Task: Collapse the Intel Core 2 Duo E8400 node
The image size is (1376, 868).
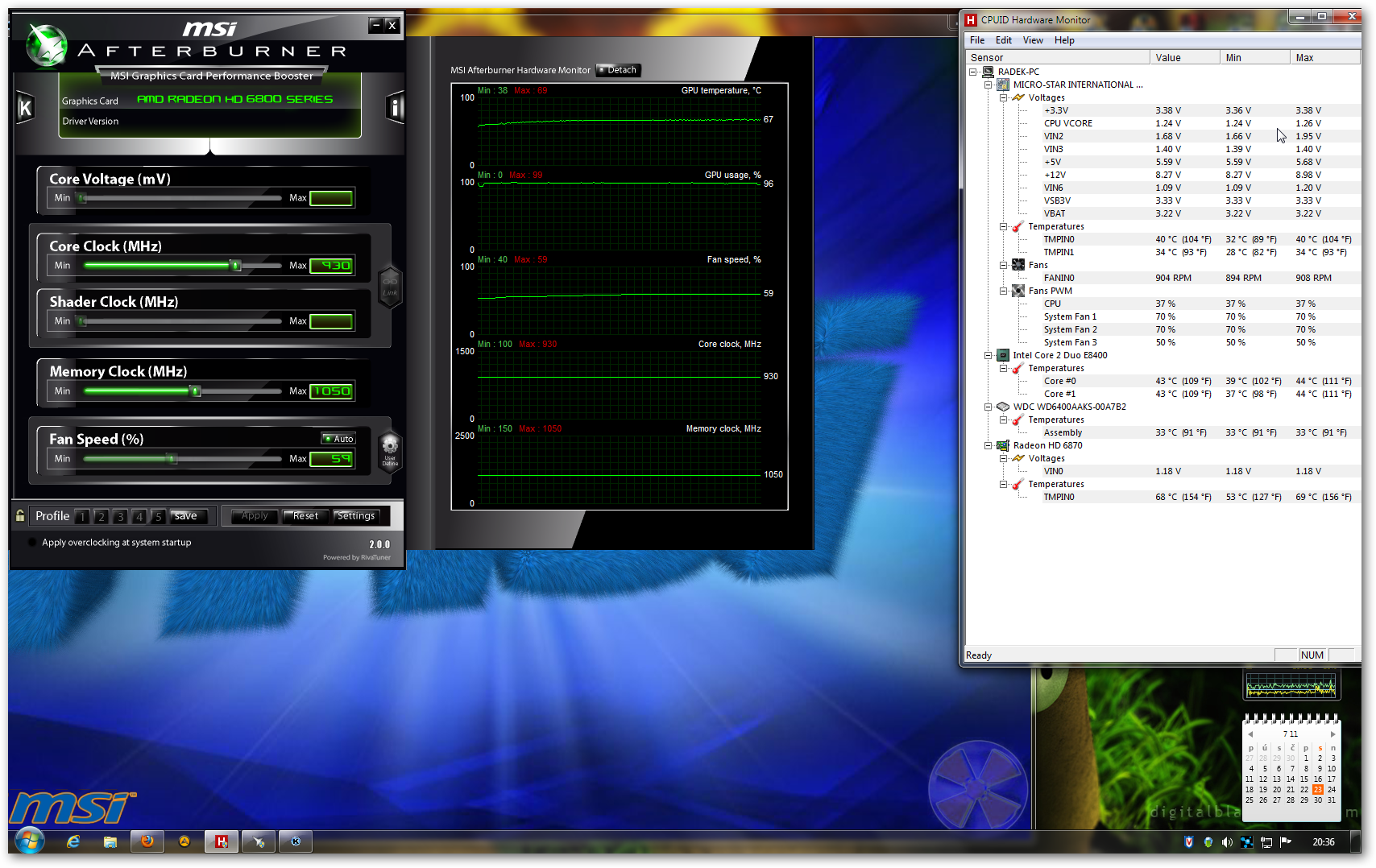Action: [988, 355]
